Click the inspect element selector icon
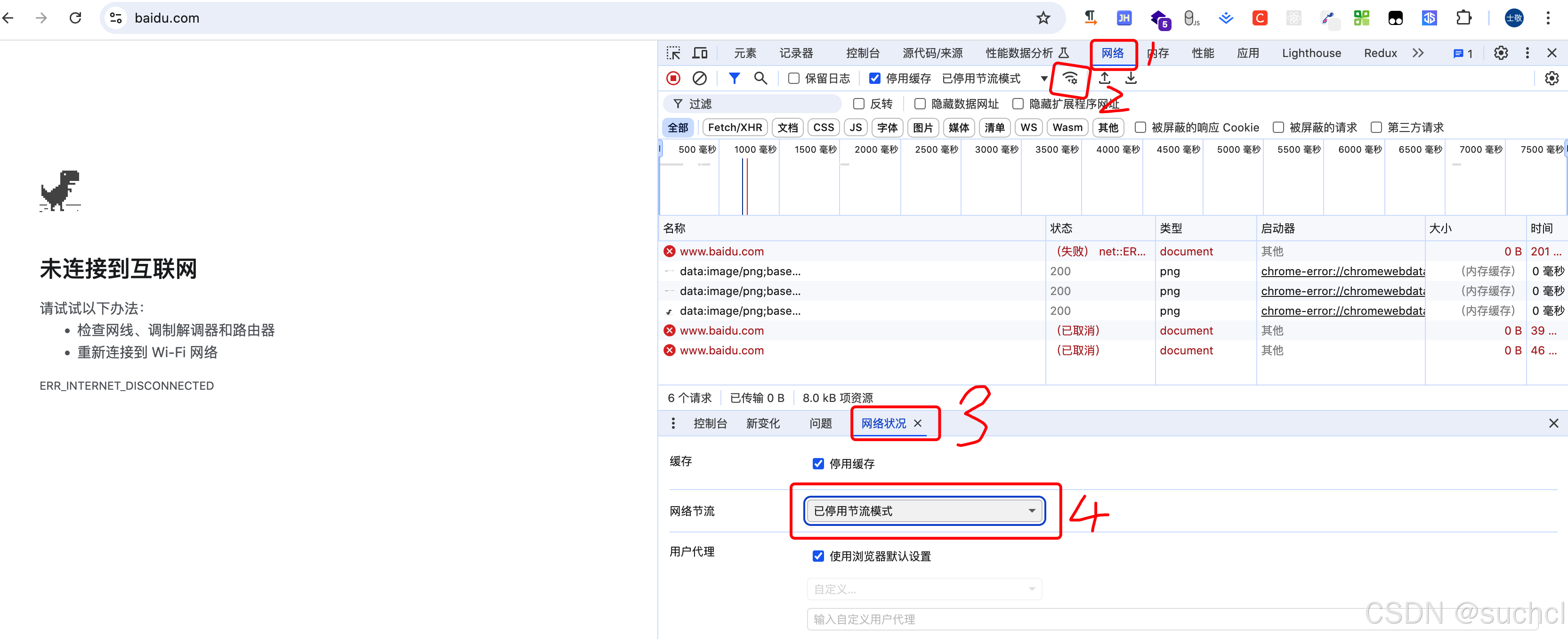Screen dimensions: 1568x639 point(672,53)
